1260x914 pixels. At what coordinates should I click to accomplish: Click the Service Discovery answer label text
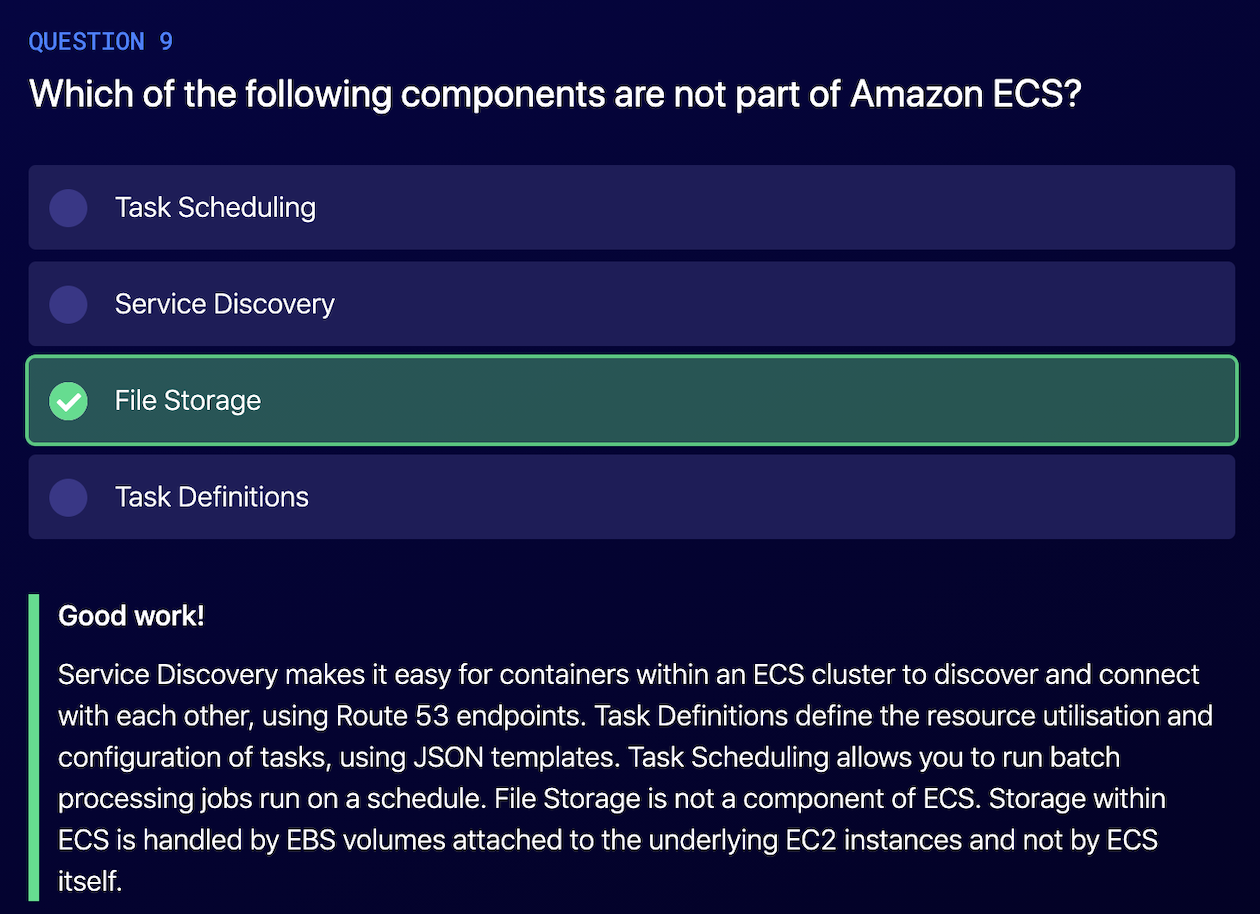pyautogui.click(x=224, y=304)
